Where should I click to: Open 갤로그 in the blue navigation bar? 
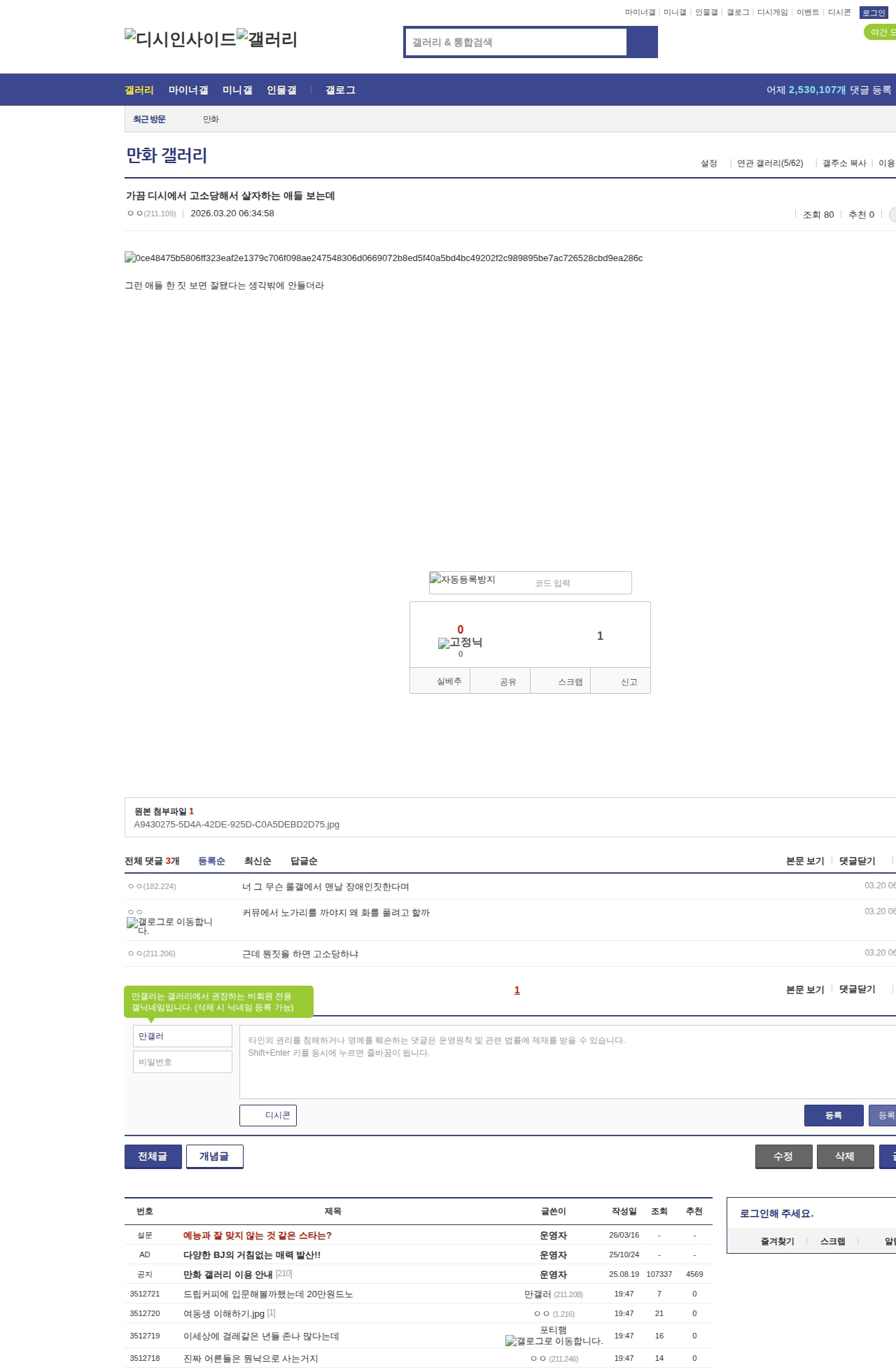340,90
